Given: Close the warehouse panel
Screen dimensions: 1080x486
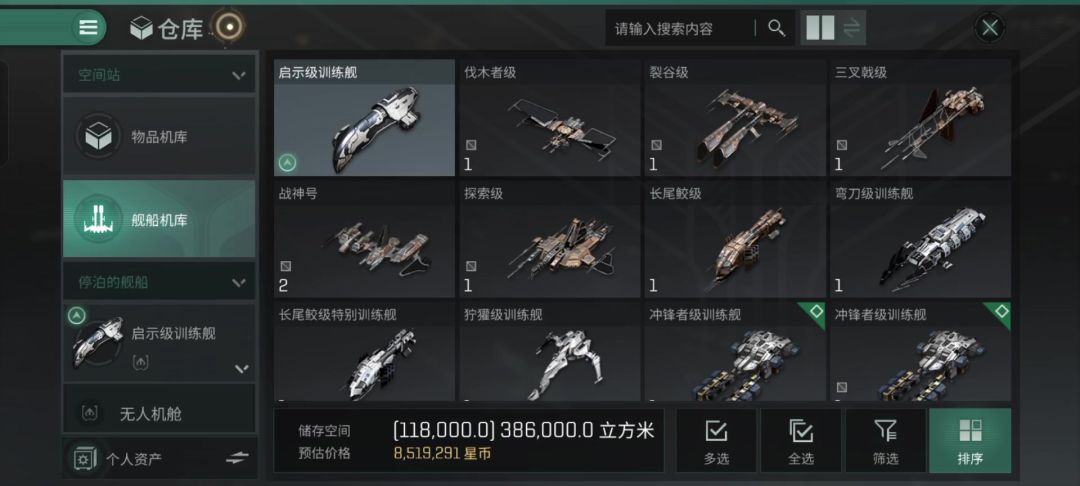Looking at the screenshot, I should [990, 28].
